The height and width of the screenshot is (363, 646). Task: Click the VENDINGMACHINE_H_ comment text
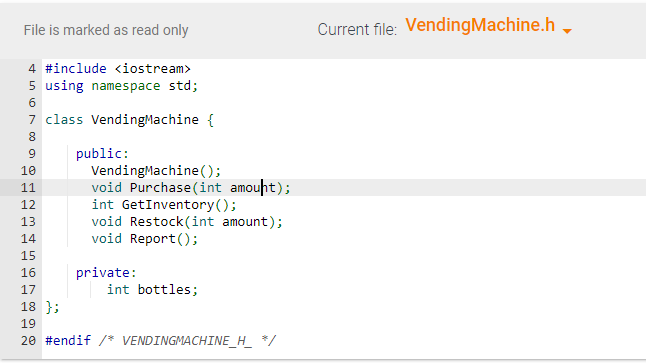click(187, 341)
